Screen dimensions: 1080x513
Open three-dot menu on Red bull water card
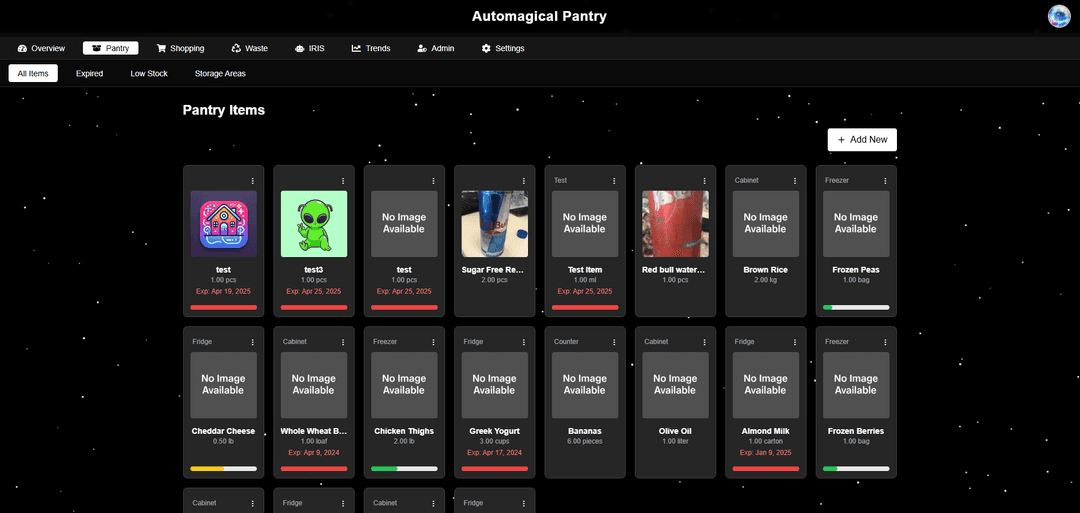point(705,180)
